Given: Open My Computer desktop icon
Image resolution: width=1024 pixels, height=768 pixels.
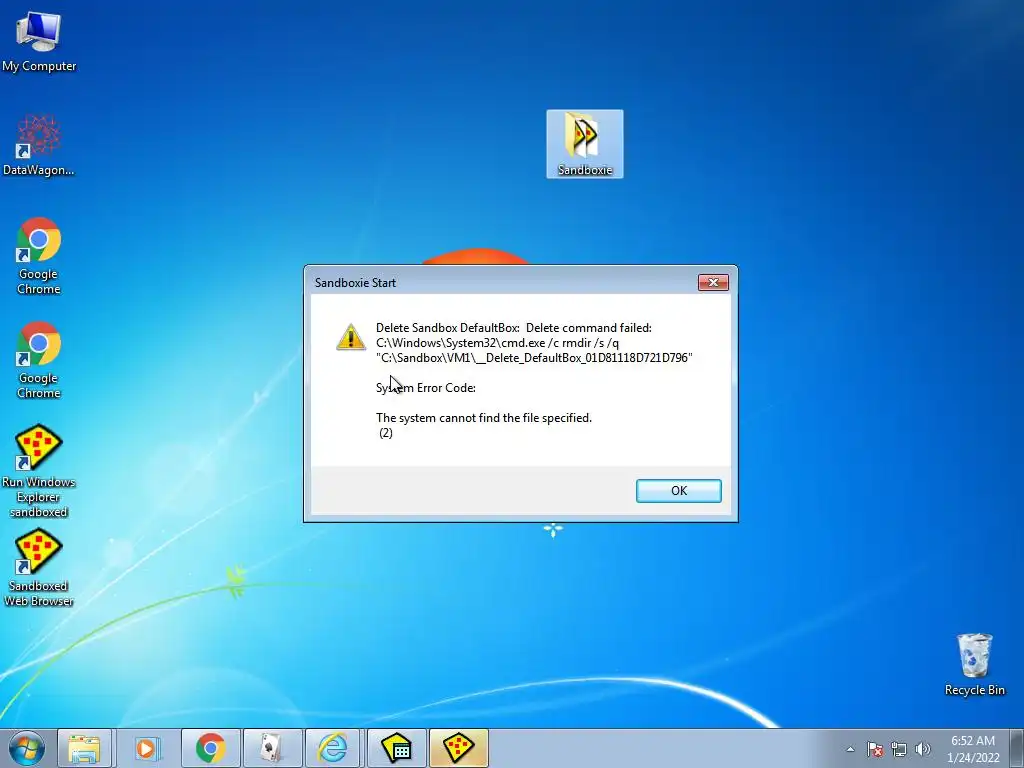Looking at the screenshot, I should click(x=39, y=40).
